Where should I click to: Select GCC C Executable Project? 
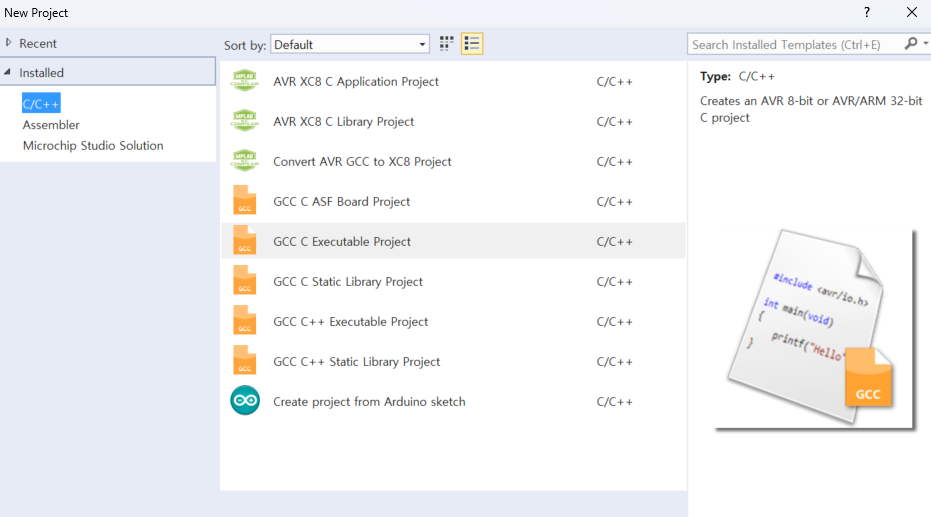point(453,241)
